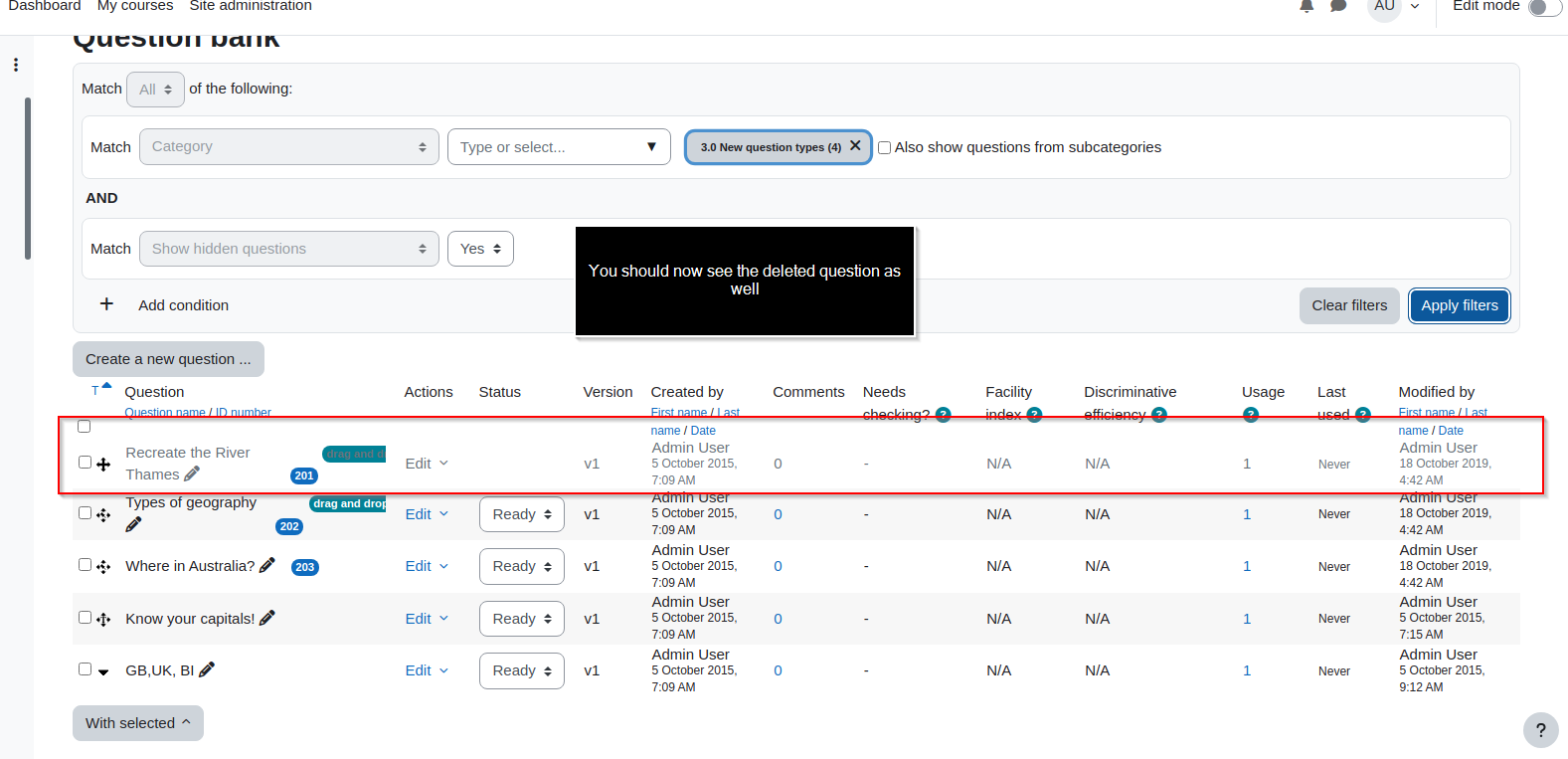This screenshot has height=759, width=1568.
Task: Click help icon under Usage column
Action: (x=1251, y=415)
